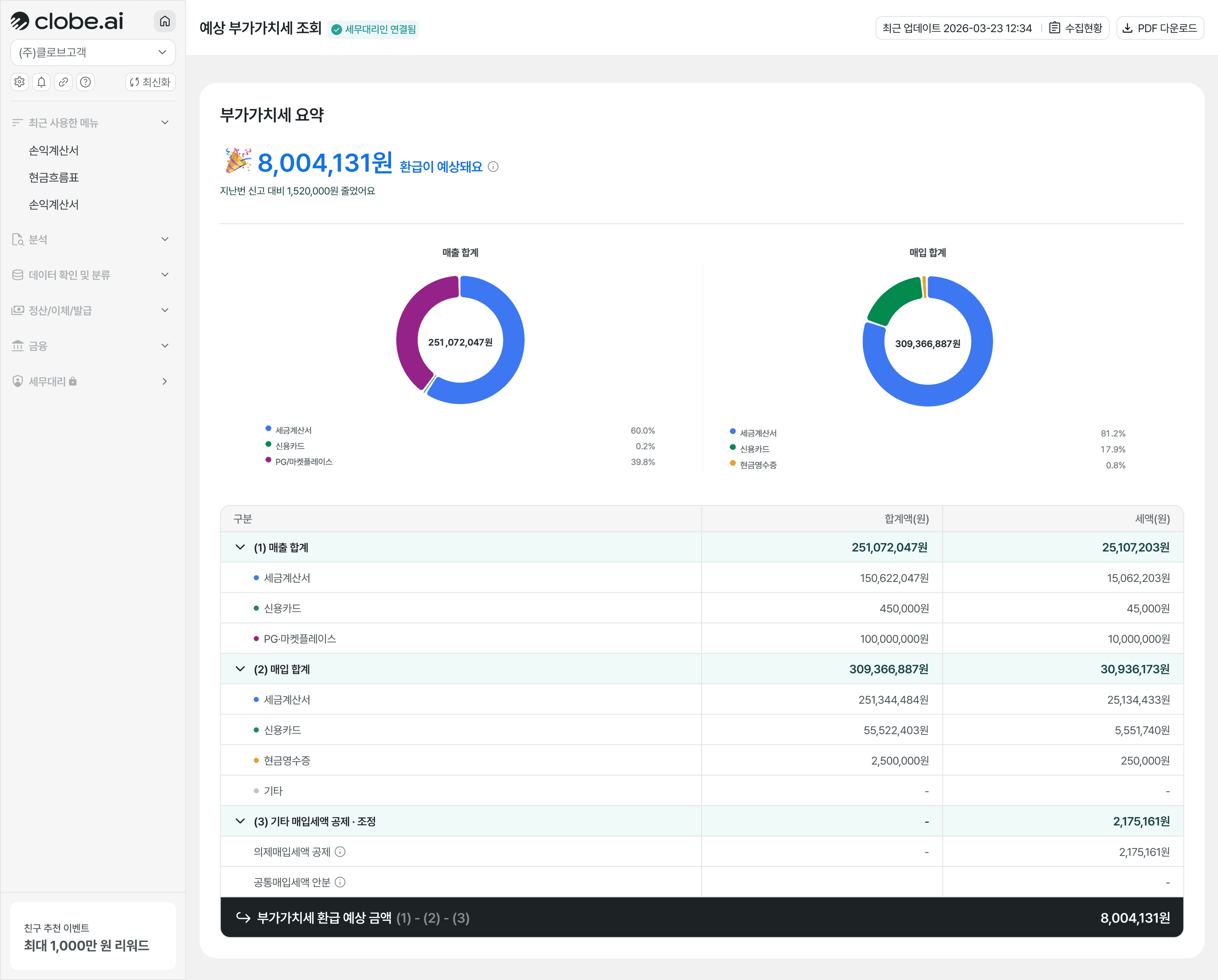Click the link chain icon
This screenshot has width=1218, height=980.
coord(63,82)
